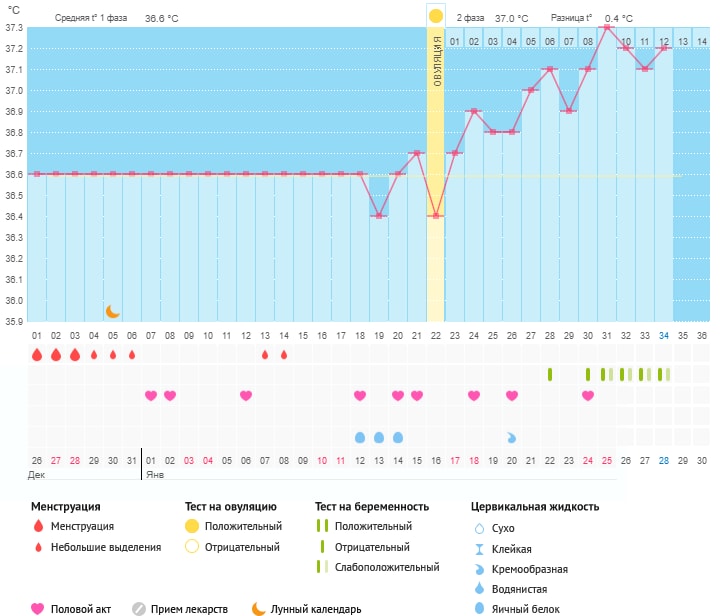This screenshot has height=616, width=720.
Task: Select the 37.1 temperature point on cycle day 28
Action: coord(550,69)
